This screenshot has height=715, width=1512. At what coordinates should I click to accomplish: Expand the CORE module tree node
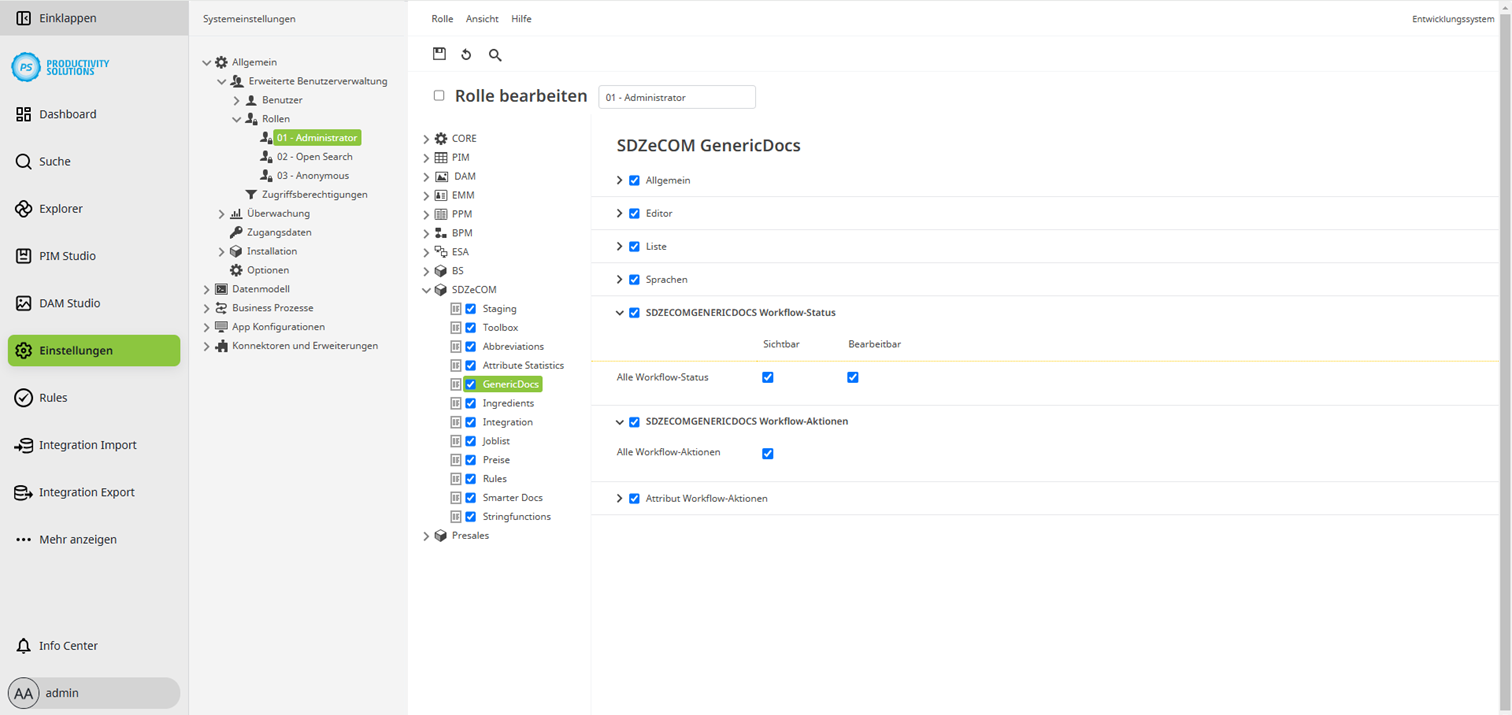pos(426,138)
